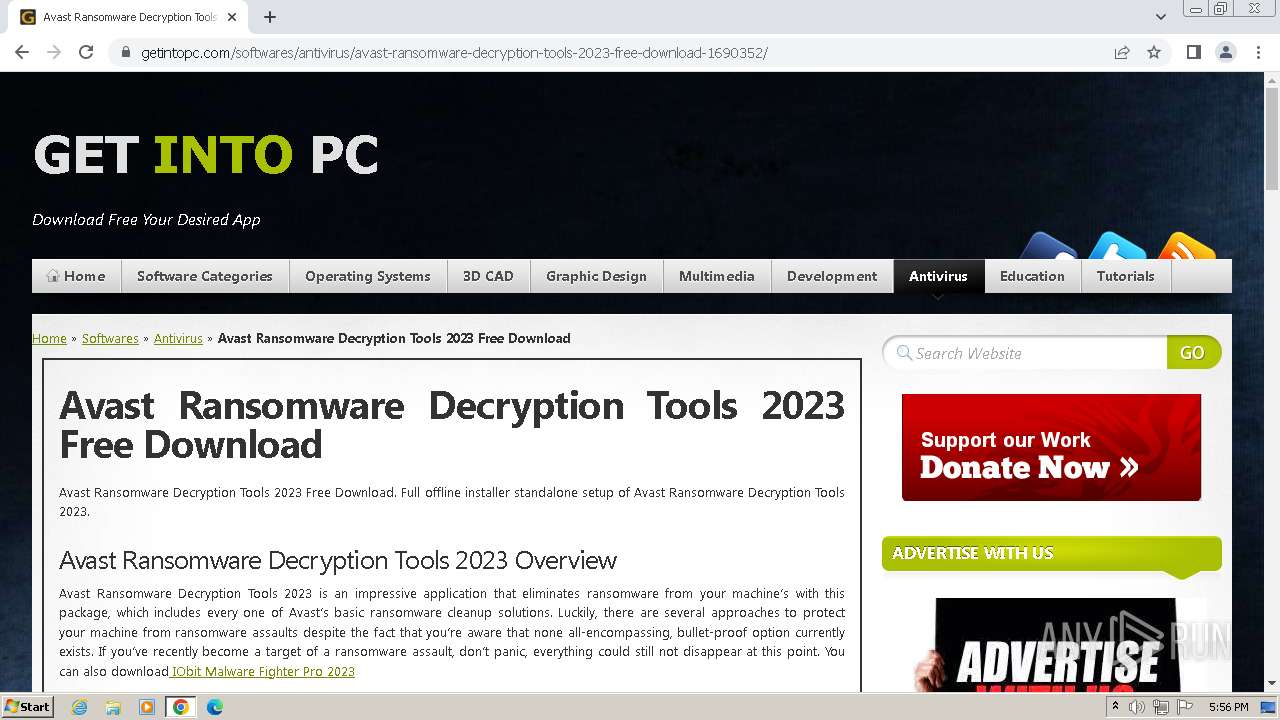Open the File Explorer taskbar icon
This screenshot has width=1280, height=720.
113,707
